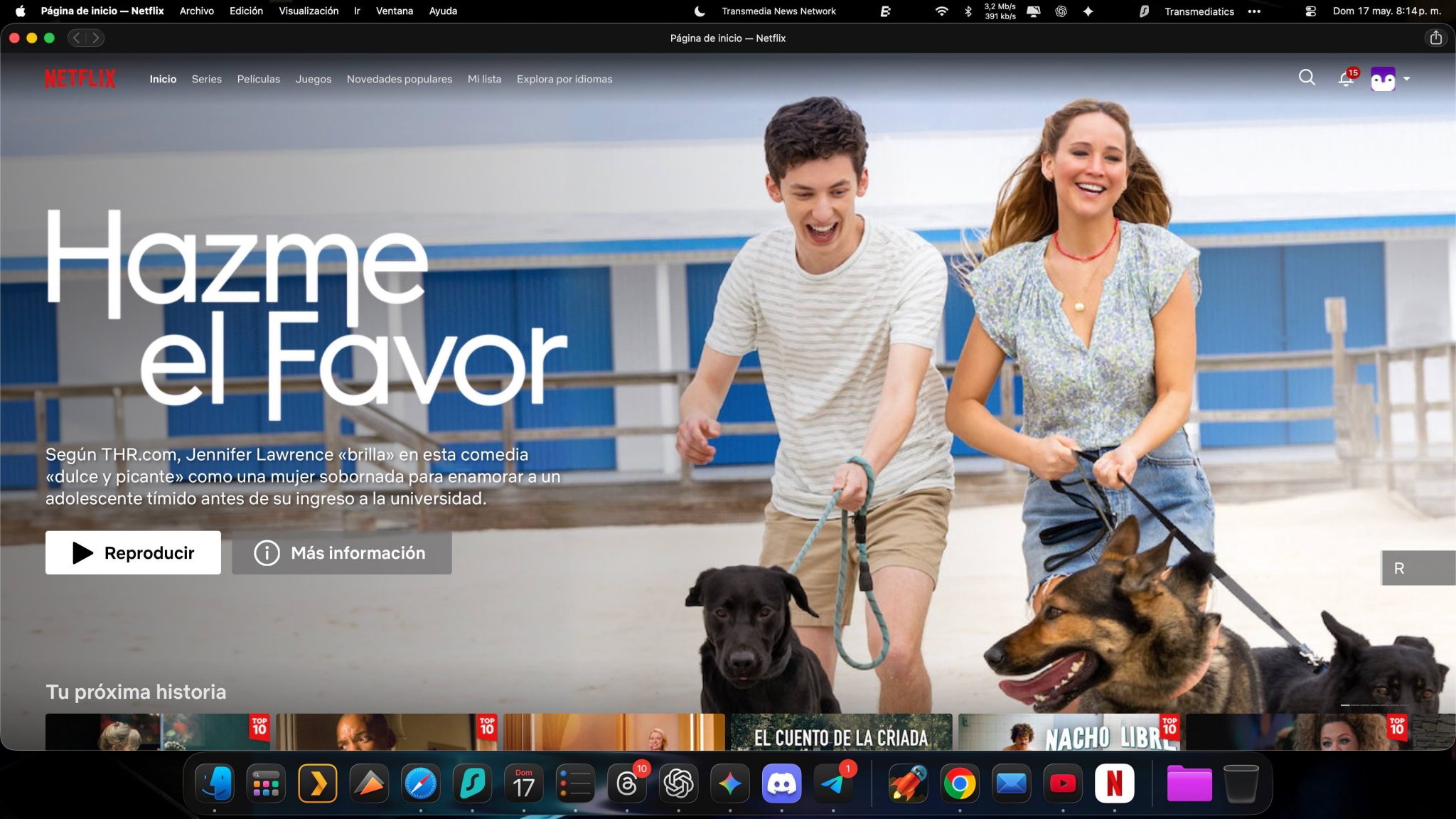Open the Nacho Libre thumbnail
The width and height of the screenshot is (1456, 819).
click(x=1069, y=732)
